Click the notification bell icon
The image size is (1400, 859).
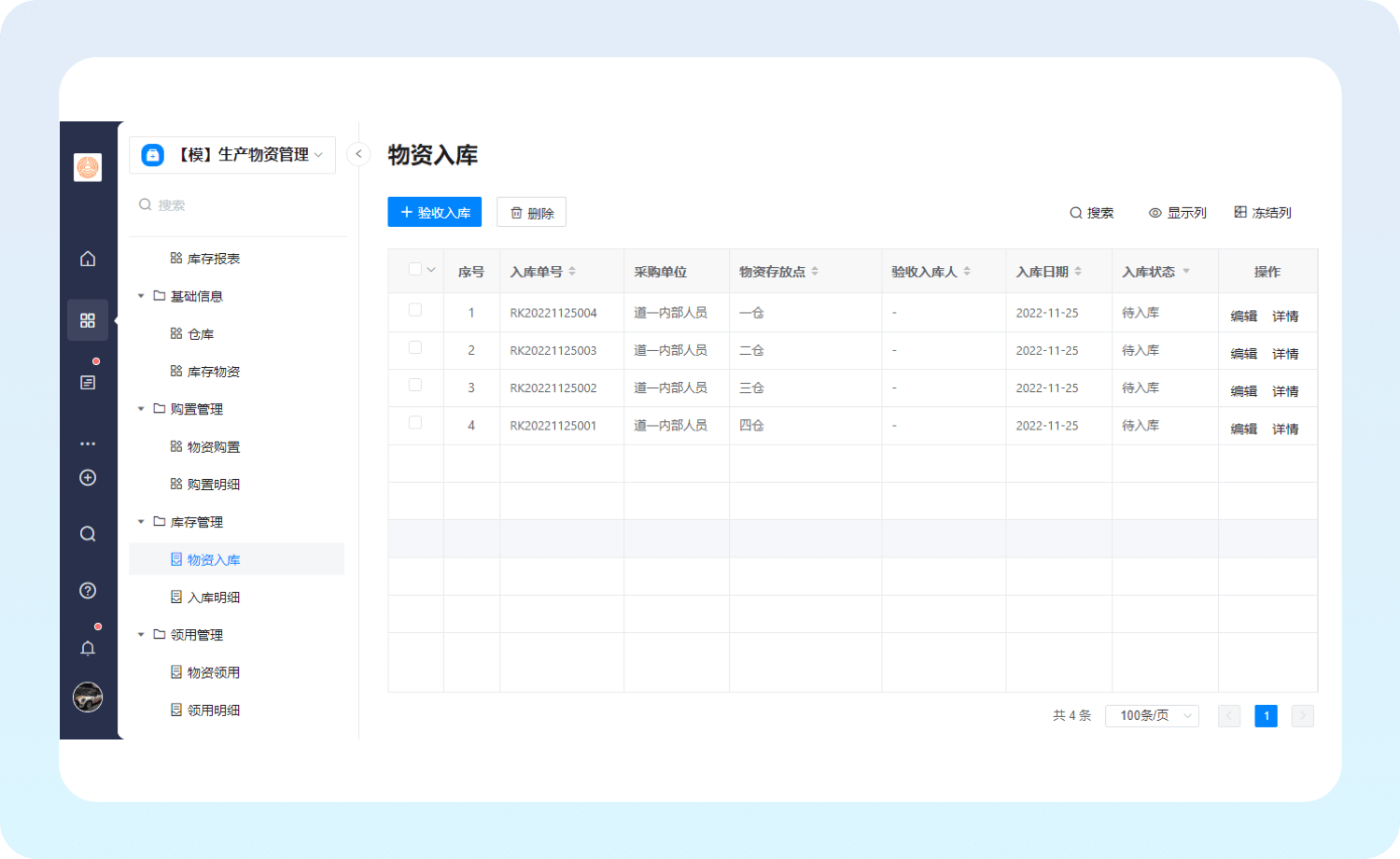pos(88,648)
